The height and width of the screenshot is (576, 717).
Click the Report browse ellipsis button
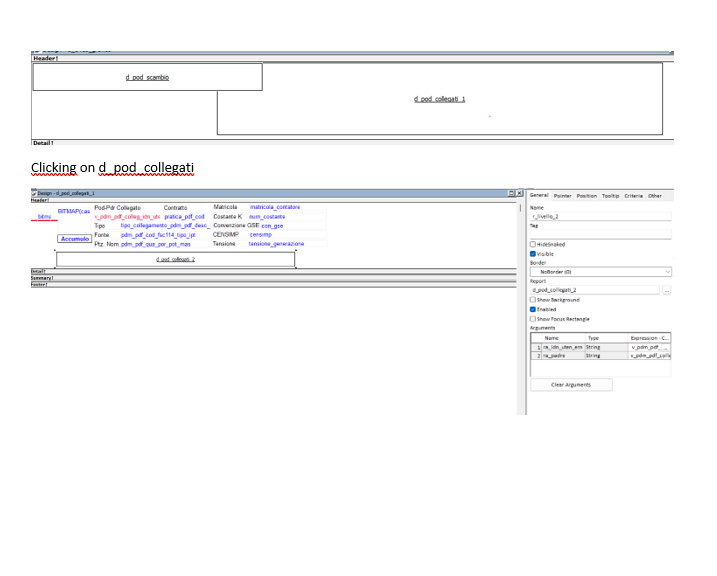tap(667, 290)
